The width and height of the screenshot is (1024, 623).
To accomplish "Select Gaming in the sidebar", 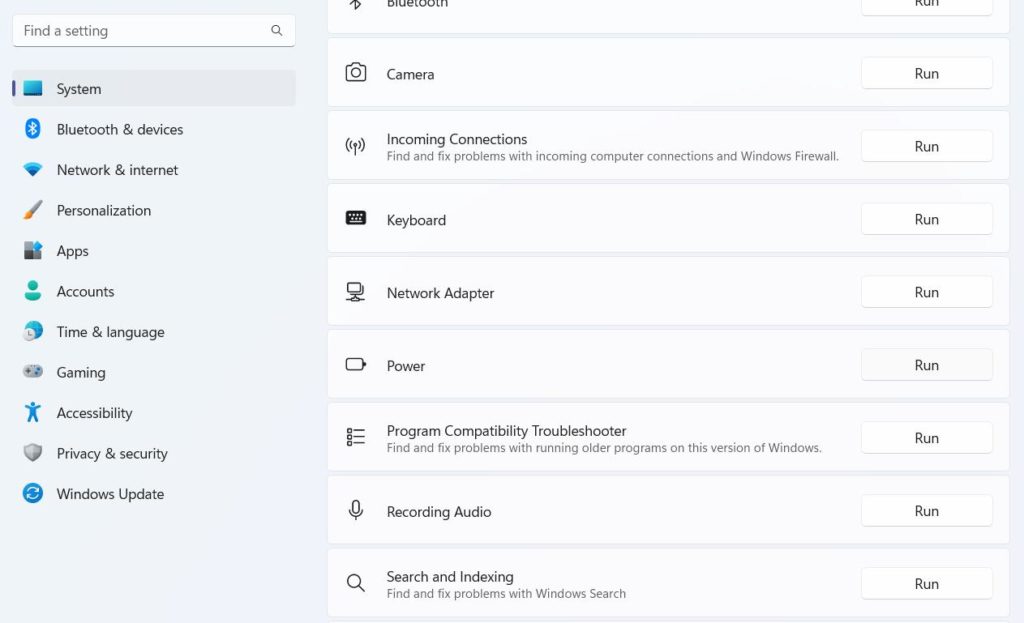I will (x=154, y=372).
